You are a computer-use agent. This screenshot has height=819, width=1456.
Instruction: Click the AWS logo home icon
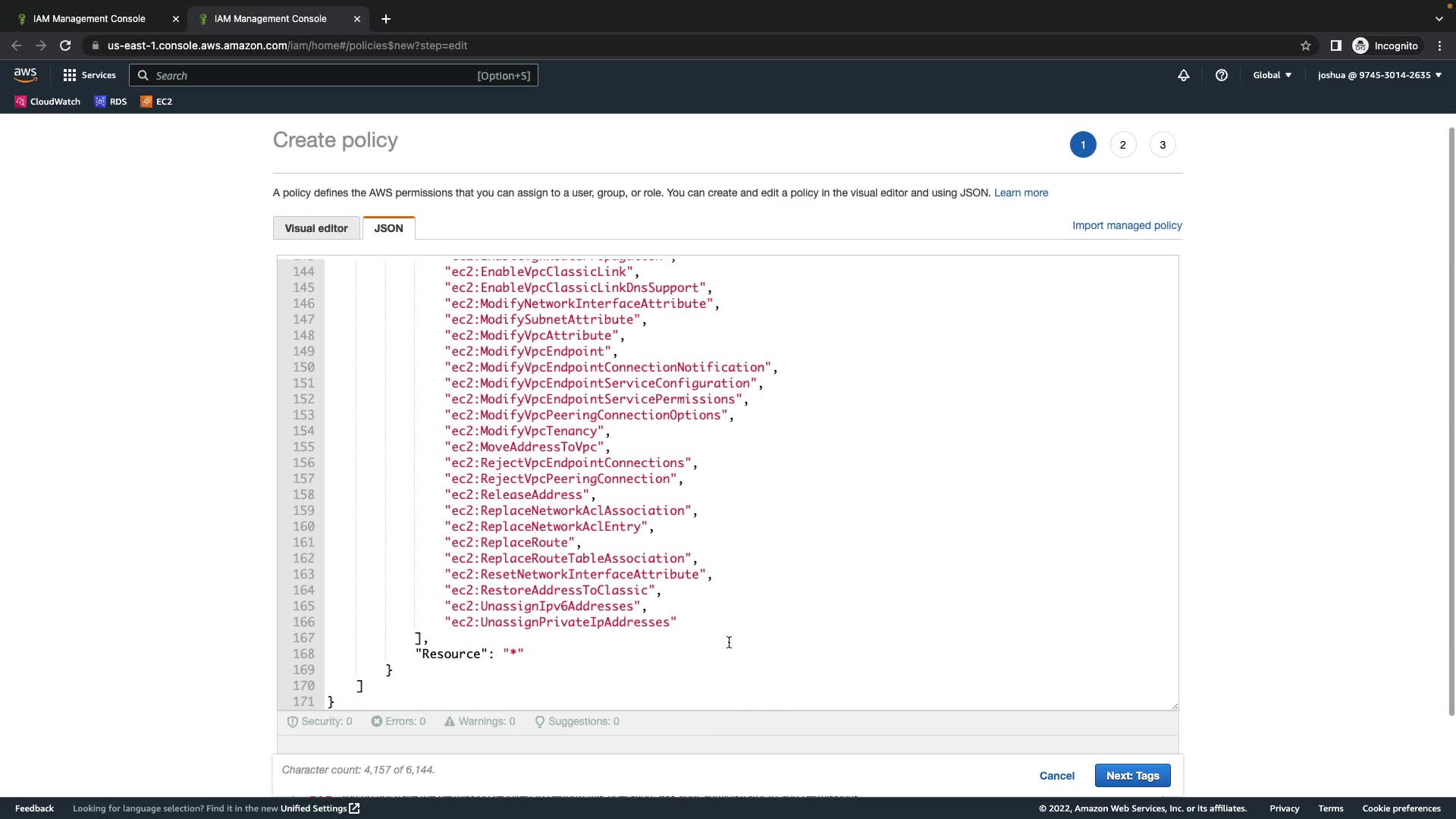tap(25, 74)
